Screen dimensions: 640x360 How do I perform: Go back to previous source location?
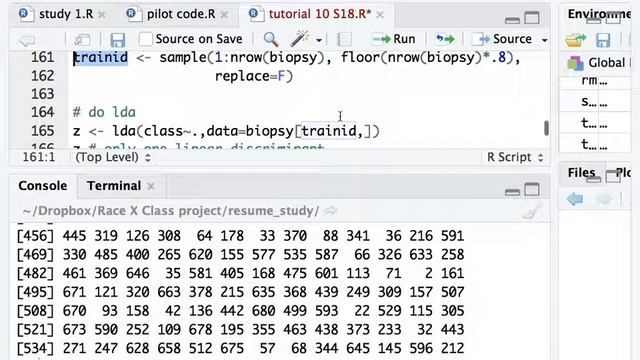tap(27, 40)
